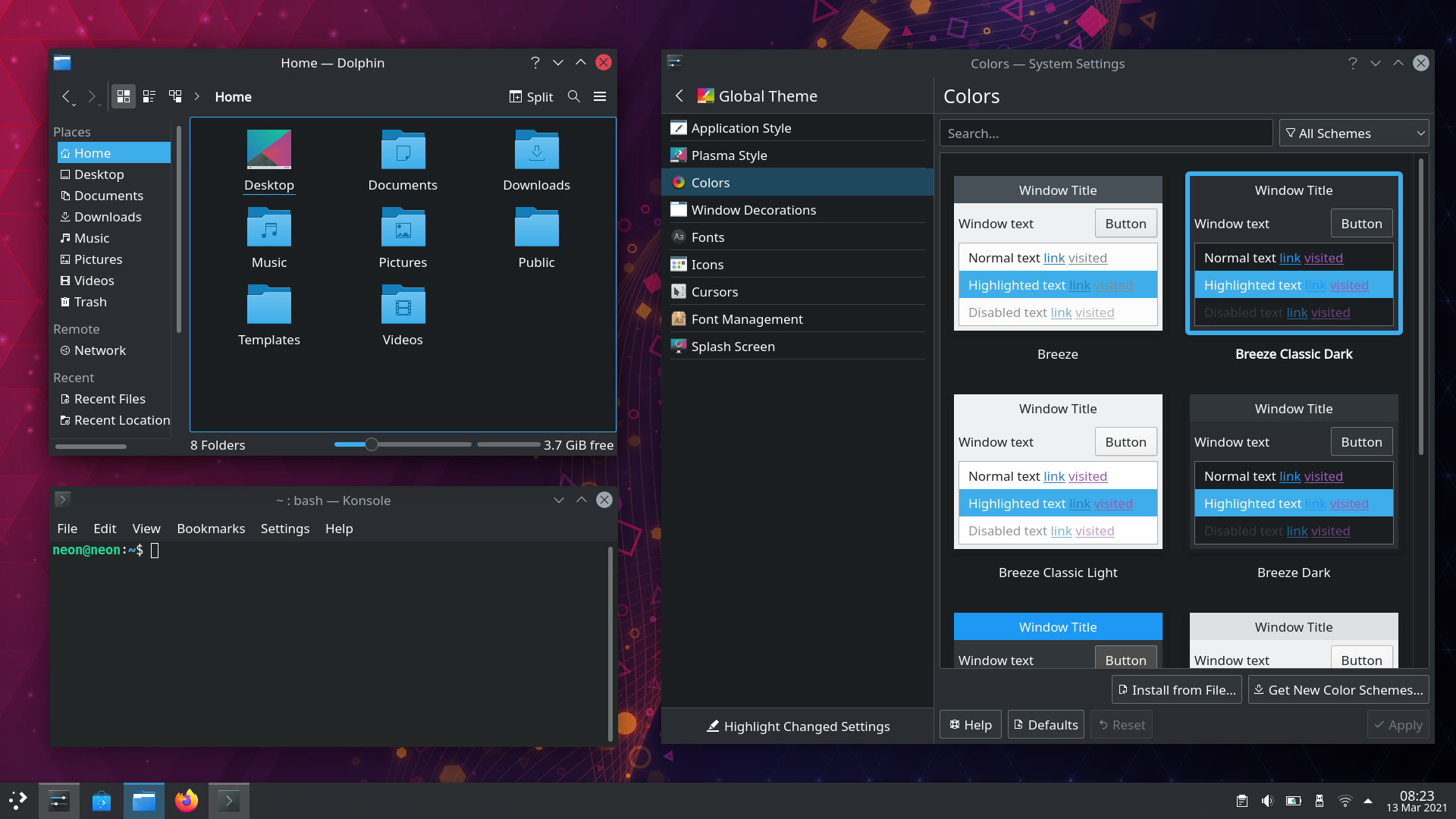Open Cursors settings
Screen dimensions: 1456x819
[797, 292]
